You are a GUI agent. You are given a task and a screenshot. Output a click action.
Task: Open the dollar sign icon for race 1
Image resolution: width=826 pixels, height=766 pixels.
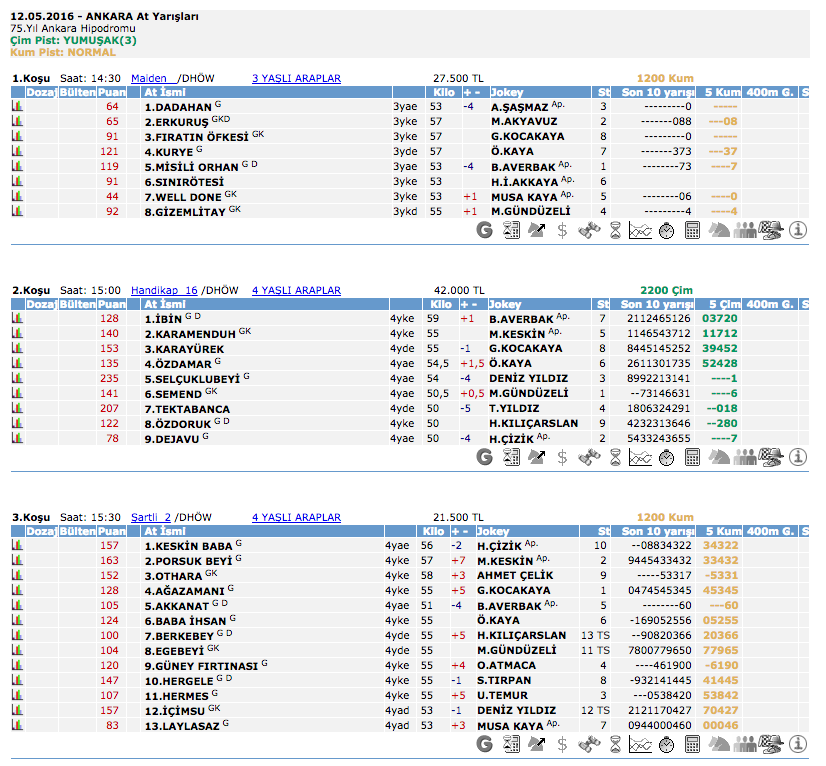coord(563,231)
